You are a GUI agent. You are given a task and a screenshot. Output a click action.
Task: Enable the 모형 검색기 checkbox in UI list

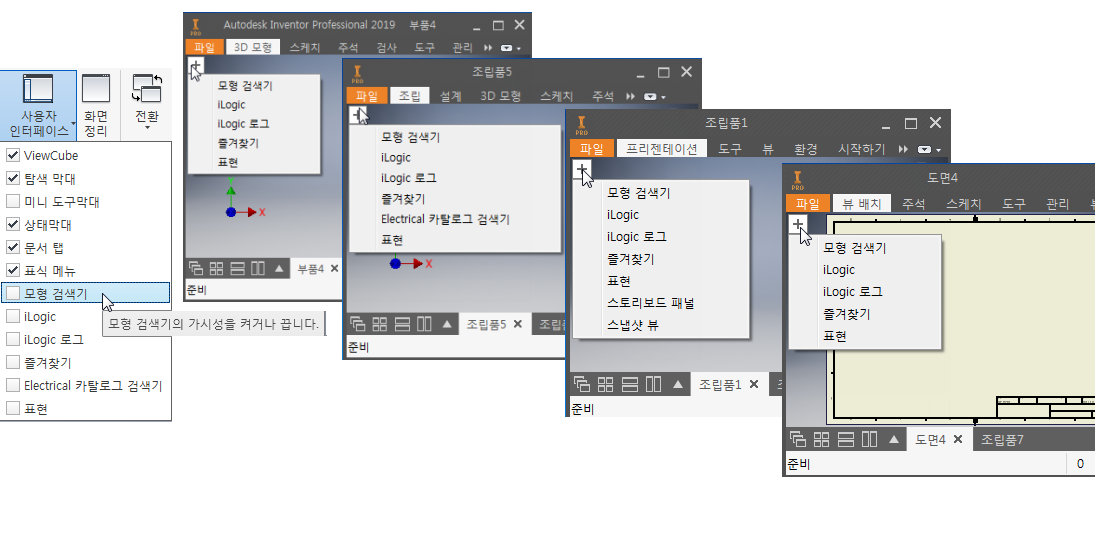13,293
